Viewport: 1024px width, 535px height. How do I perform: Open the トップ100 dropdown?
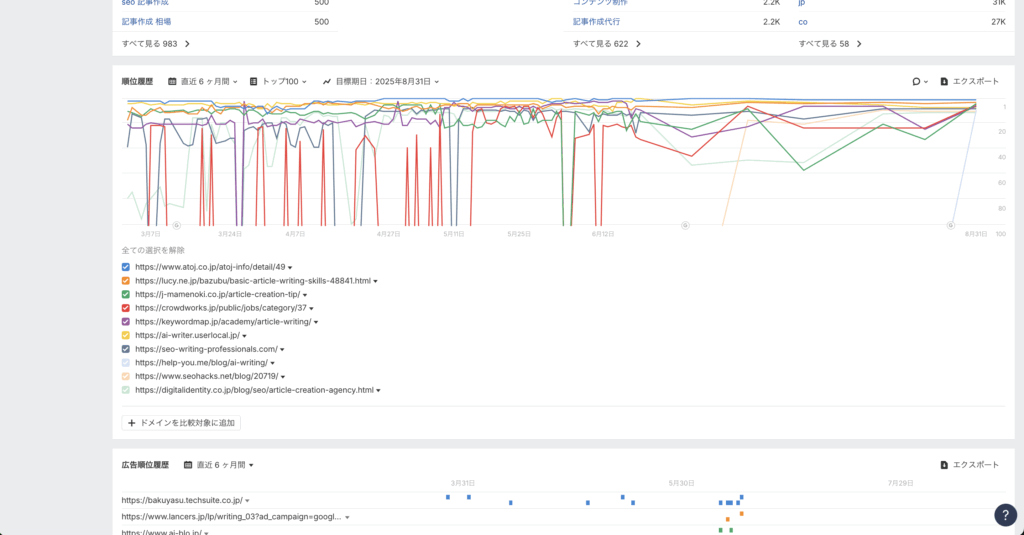point(278,82)
